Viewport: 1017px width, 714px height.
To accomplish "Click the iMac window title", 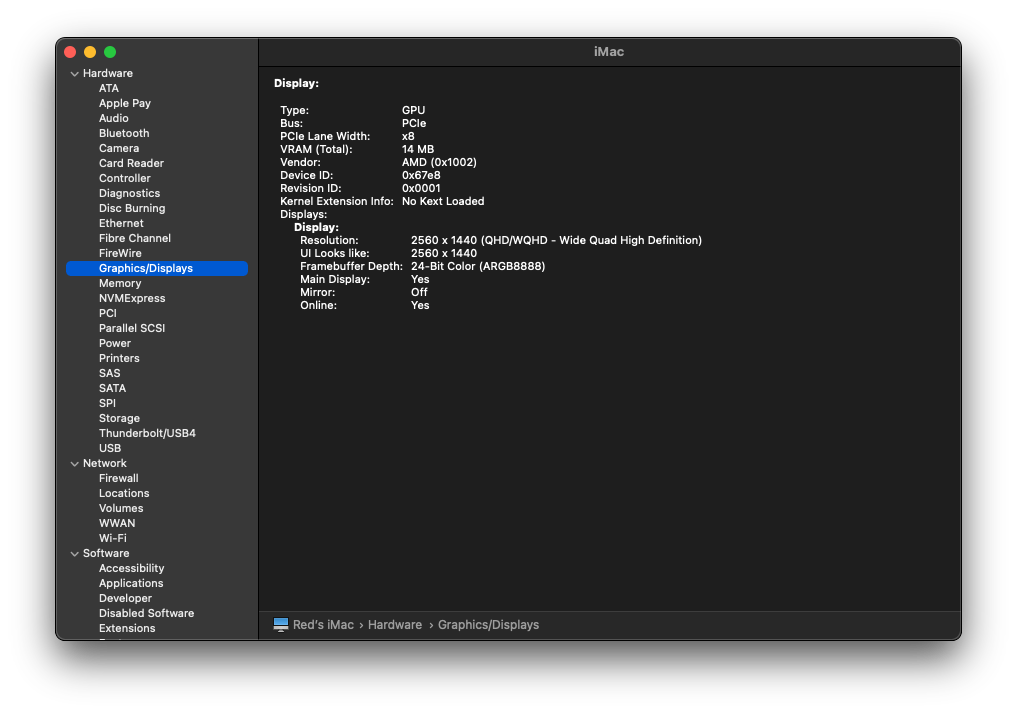I will pyautogui.click(x=609, y=52).
